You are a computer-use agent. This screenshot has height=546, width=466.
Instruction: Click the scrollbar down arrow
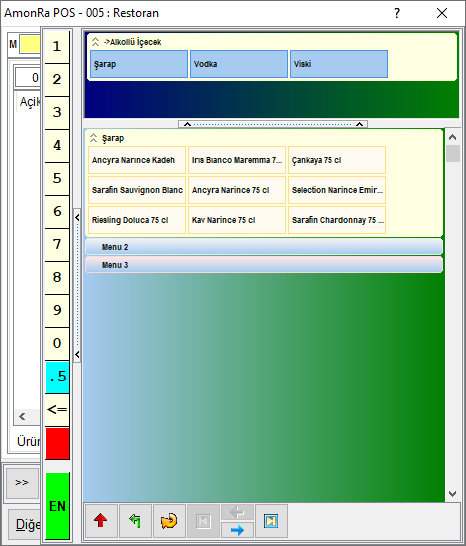452,494
